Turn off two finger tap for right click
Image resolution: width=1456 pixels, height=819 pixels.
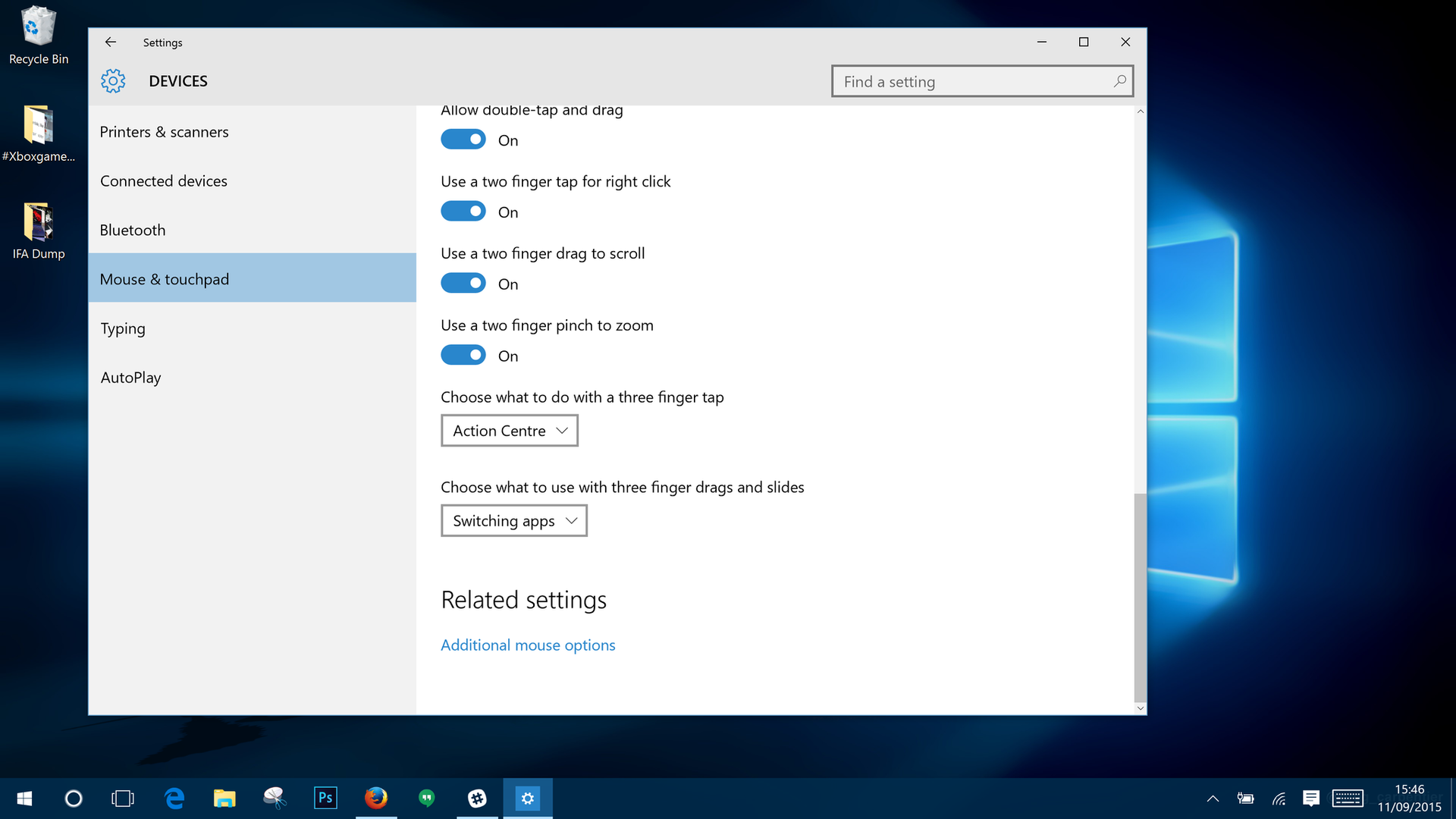pyautogui.click(x=463, y=211)
